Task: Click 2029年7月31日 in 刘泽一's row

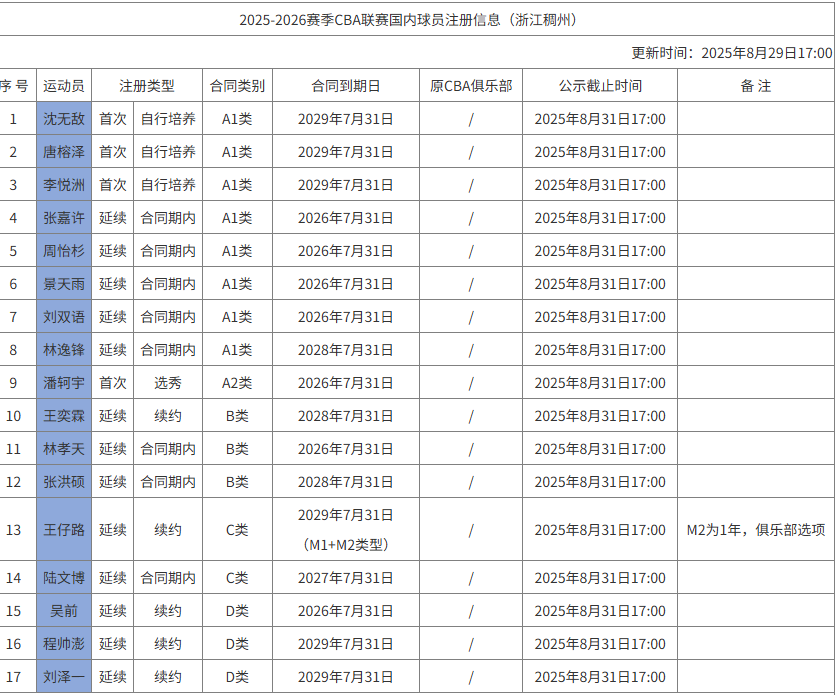Action: click(x=346, y=677)
